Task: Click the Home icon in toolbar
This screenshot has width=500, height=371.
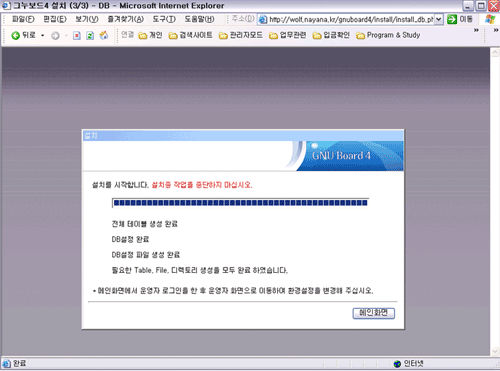Action: point(104,35)
